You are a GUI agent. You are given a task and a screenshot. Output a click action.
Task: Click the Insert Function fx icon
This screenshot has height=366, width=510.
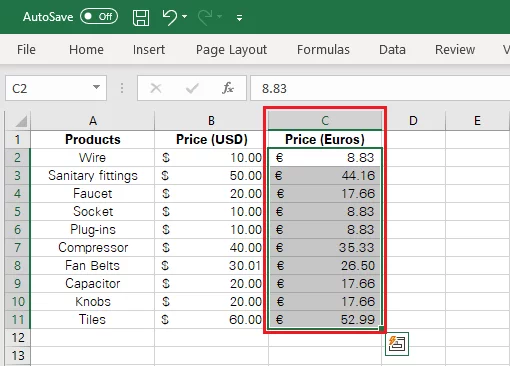pyautogui.click(x=228, y=88)
